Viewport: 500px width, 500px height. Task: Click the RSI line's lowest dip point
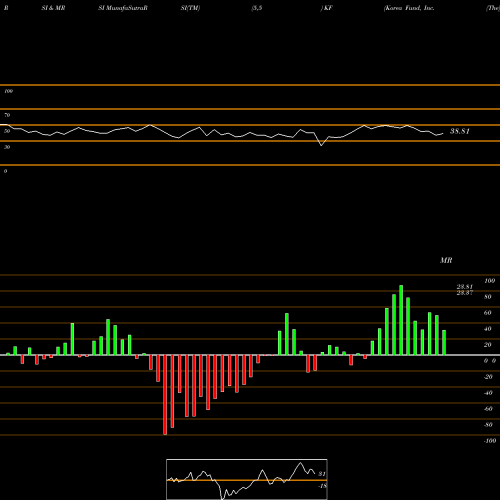coord(321,145)
